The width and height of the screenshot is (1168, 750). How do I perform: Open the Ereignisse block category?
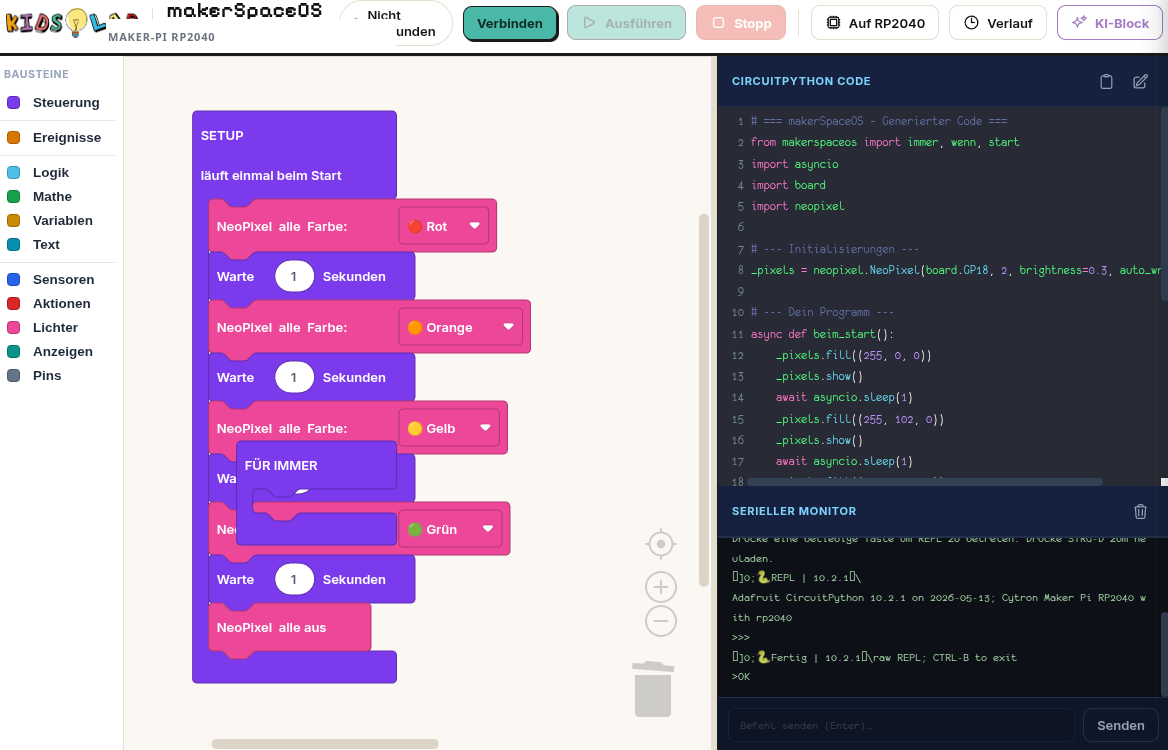tap(60, 138)
